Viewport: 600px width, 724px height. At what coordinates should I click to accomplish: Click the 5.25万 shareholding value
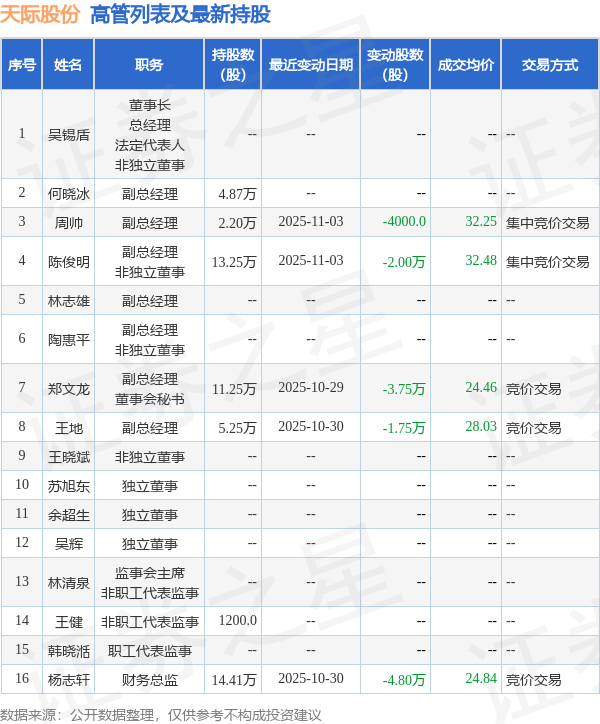[x=237, y=428]
